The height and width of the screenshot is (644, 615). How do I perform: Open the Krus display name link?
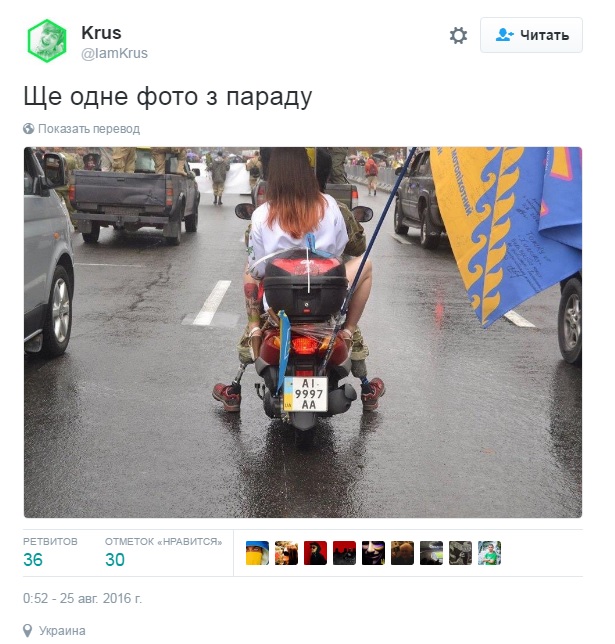pyautogui.click(x=101, y=32)
